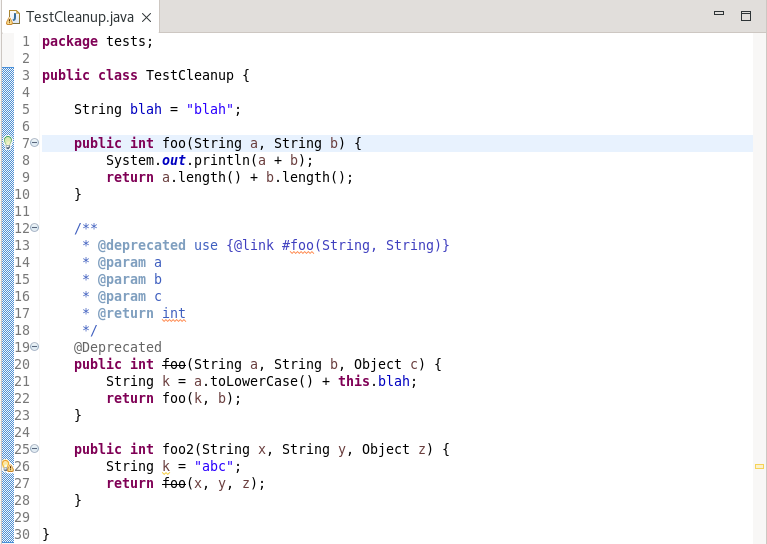
Task: Collapse the foo method at line 7
Action: (34, 143)
